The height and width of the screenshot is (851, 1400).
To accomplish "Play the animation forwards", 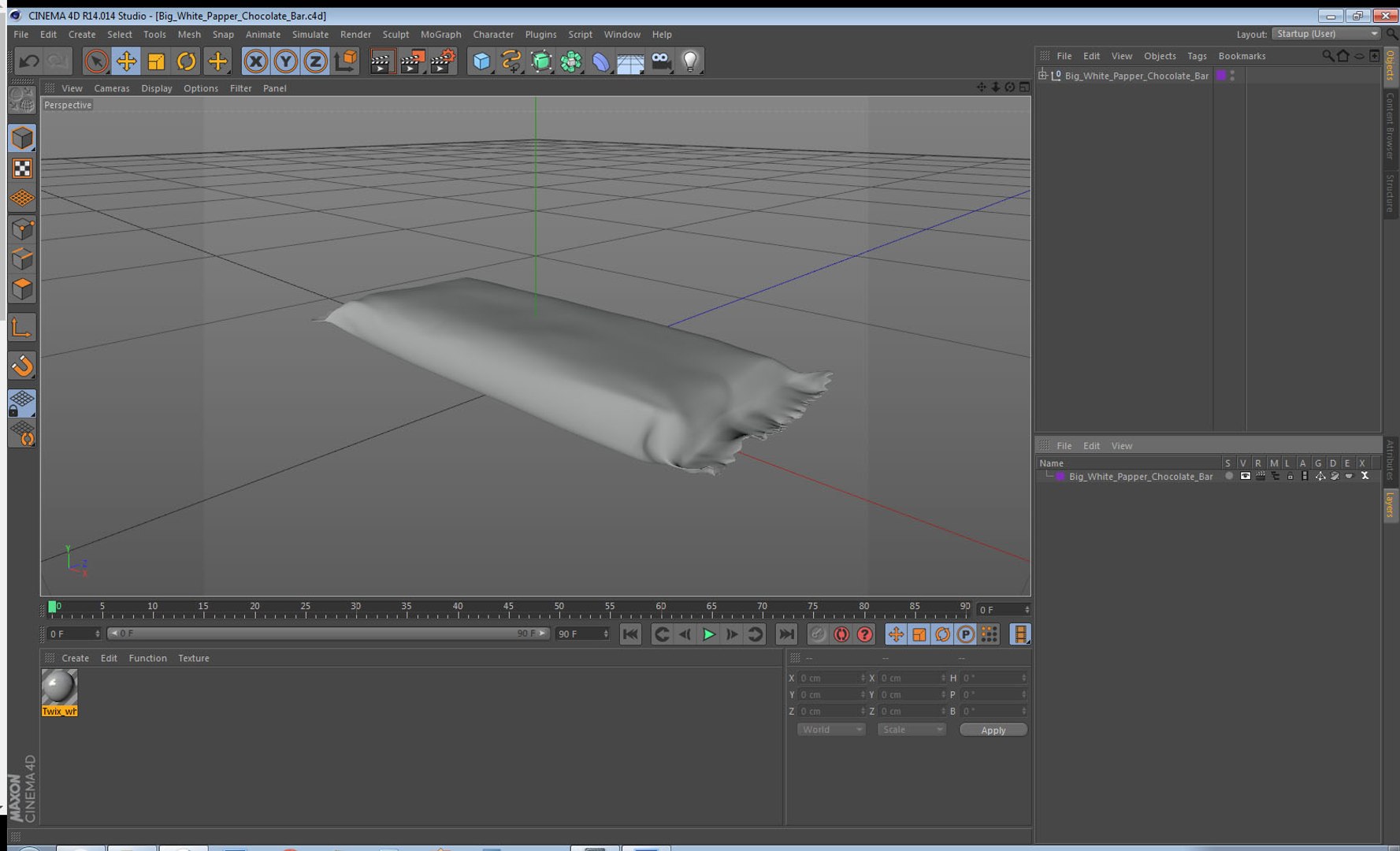I will 708,634.
